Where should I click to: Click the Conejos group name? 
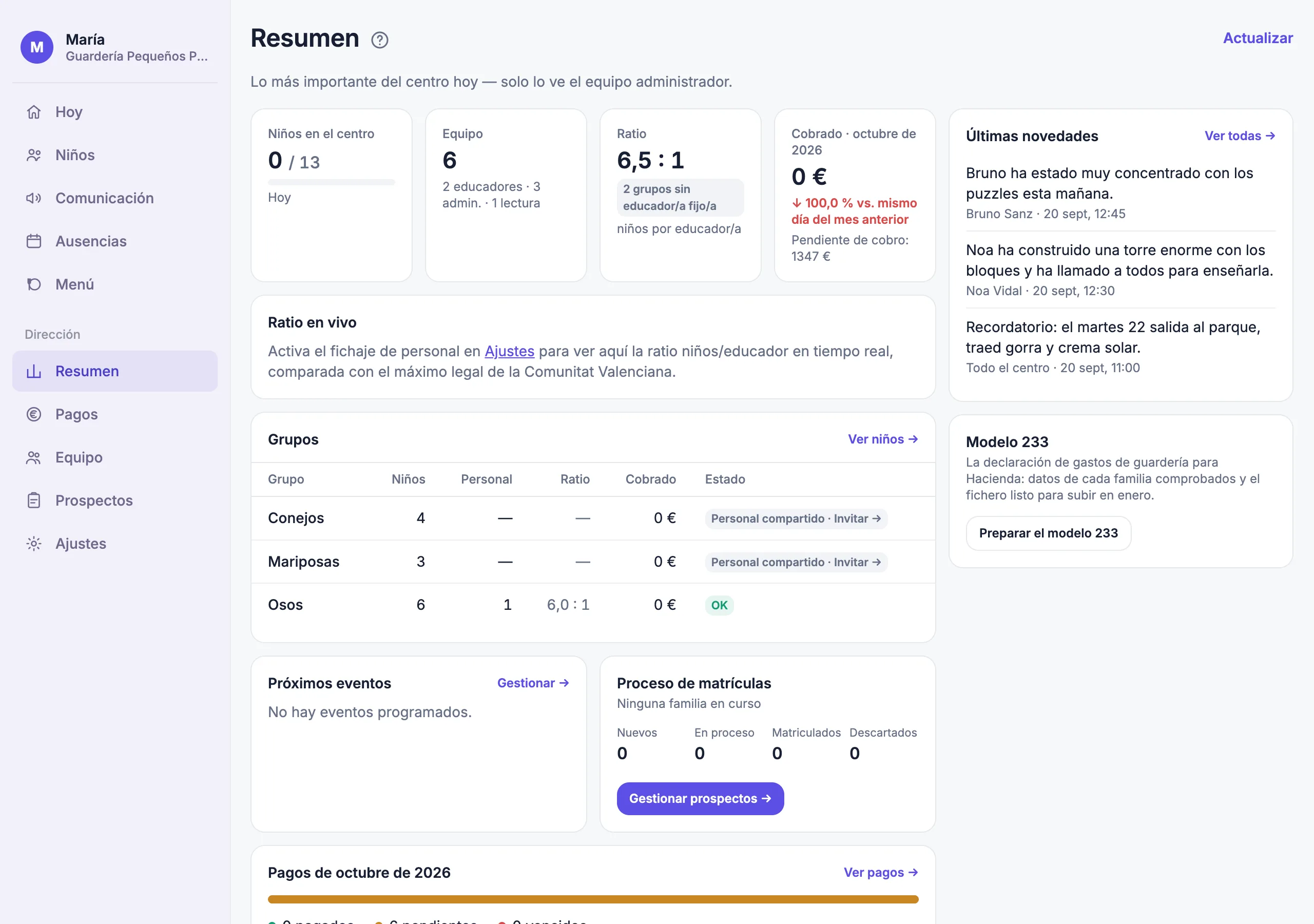pyautogui.click(x=296, y=518)
